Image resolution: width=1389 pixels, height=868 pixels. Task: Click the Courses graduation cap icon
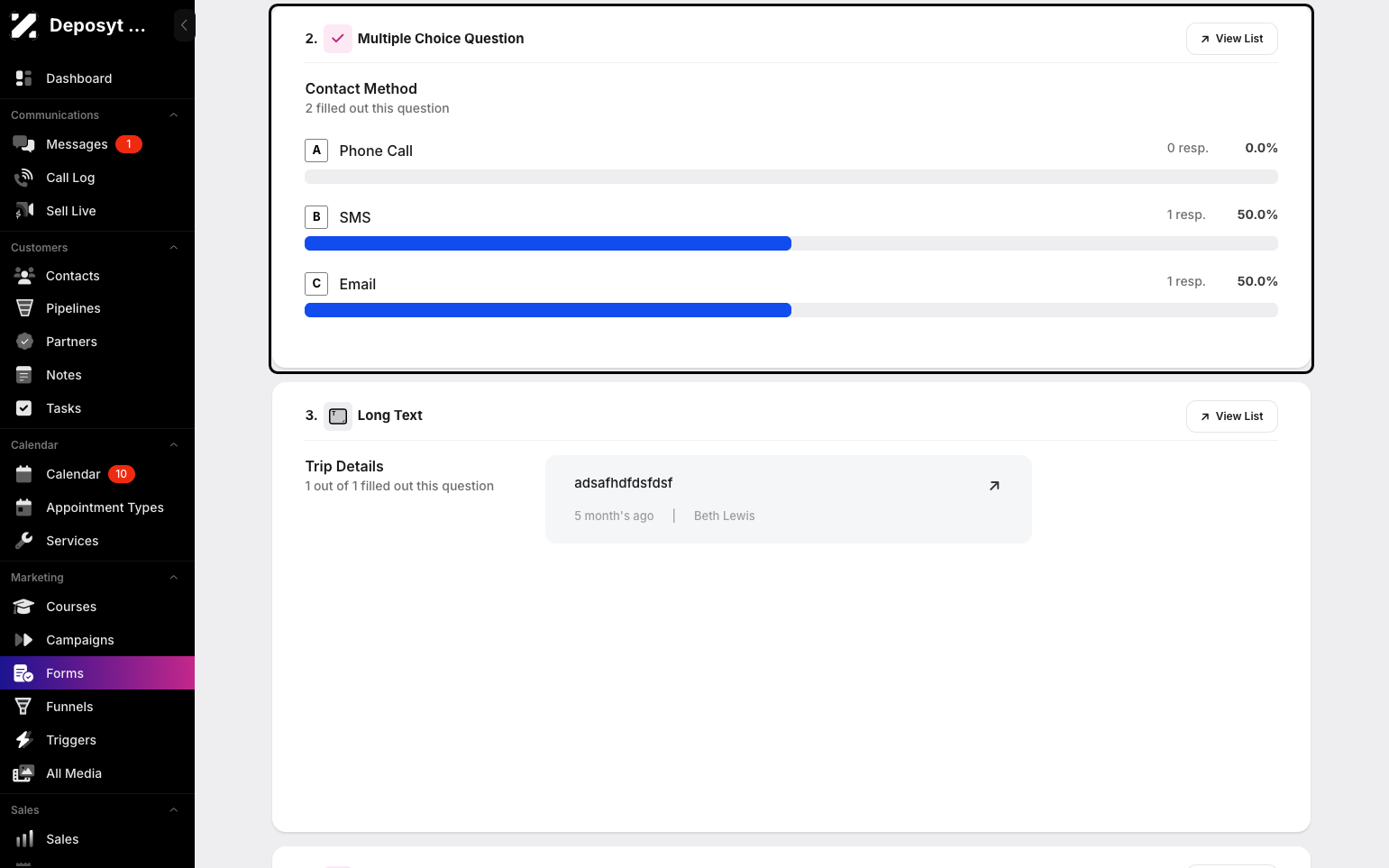pyautogui.click(x=24, y=607)
